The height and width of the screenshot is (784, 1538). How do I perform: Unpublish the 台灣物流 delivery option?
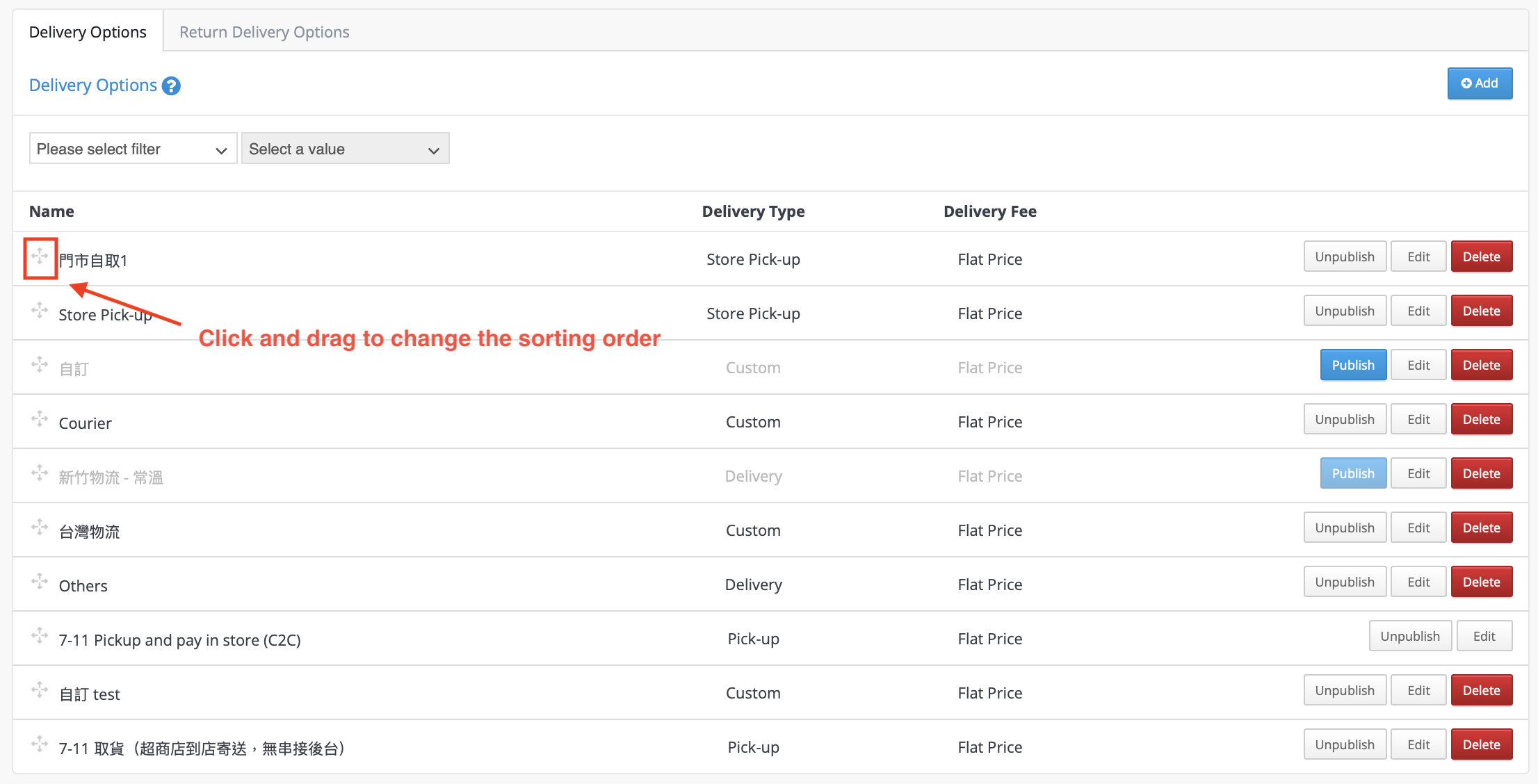click(x=1345, y=528)
